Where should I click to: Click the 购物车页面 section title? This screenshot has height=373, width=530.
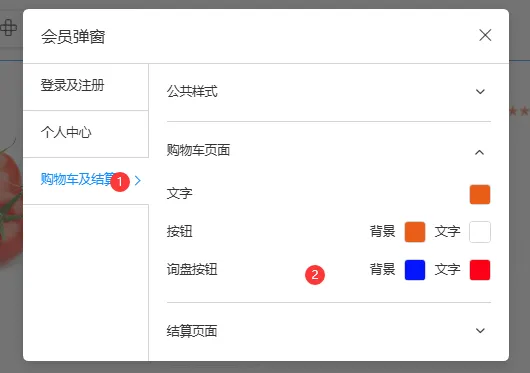click(198, 150)
